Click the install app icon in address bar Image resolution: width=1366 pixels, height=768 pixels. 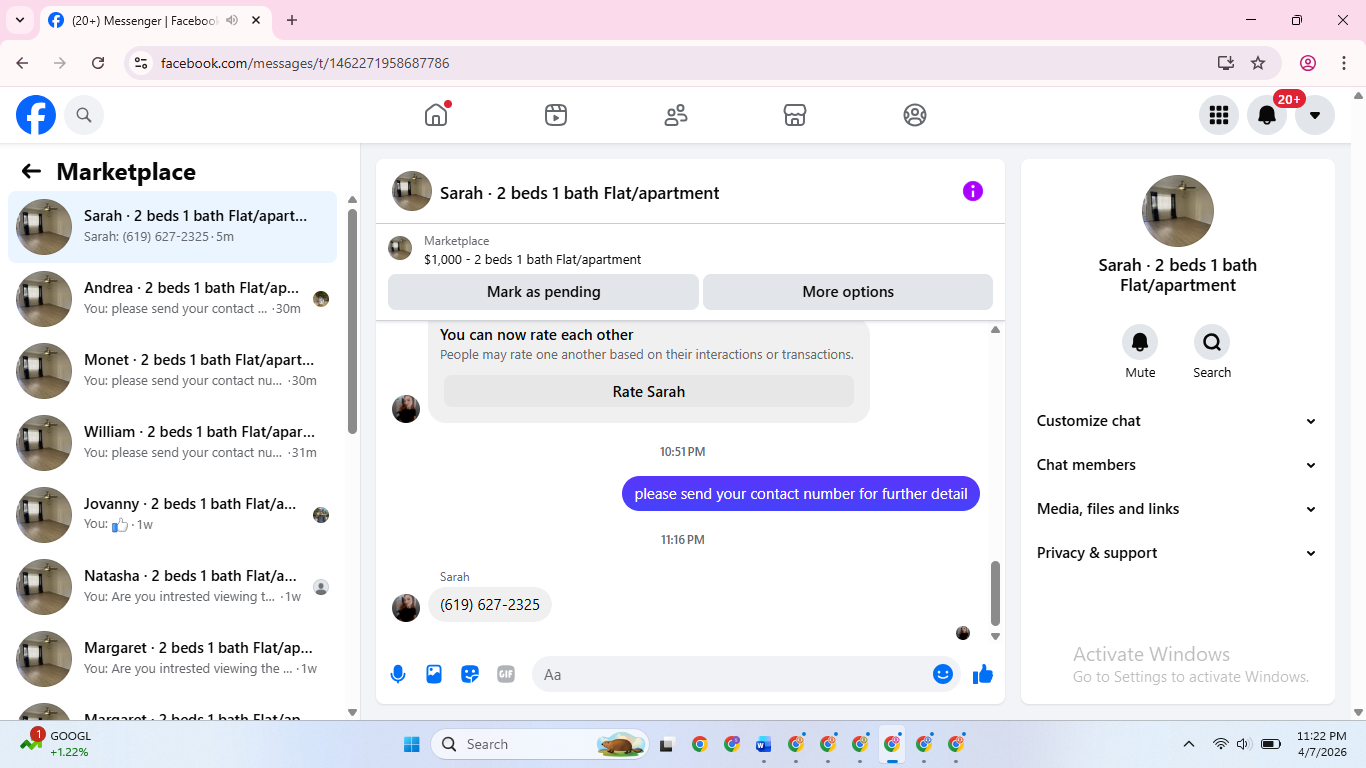click(x=1226, y=63)
